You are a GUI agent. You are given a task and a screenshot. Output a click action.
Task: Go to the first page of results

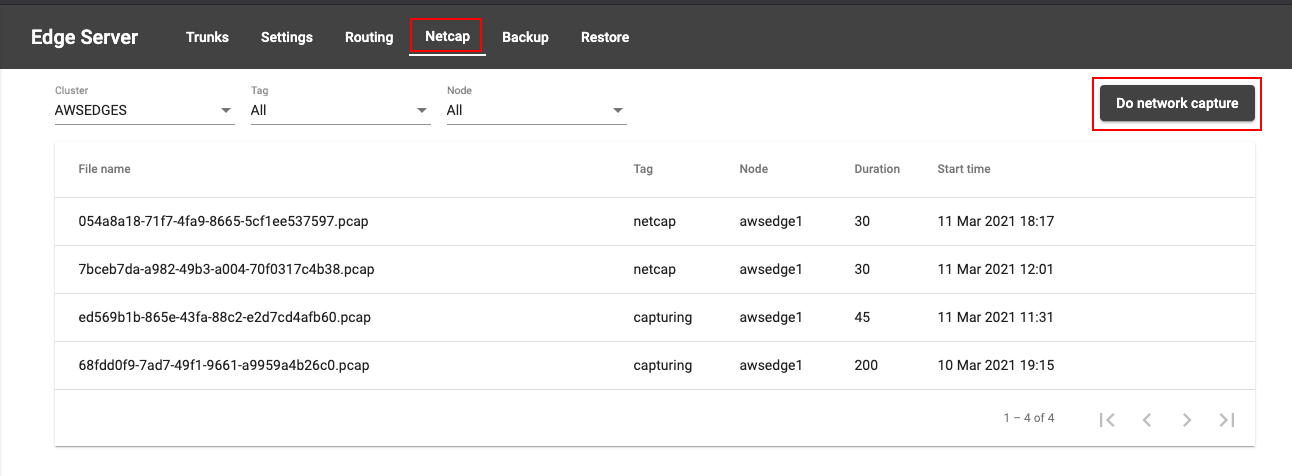pos(1107,420)
